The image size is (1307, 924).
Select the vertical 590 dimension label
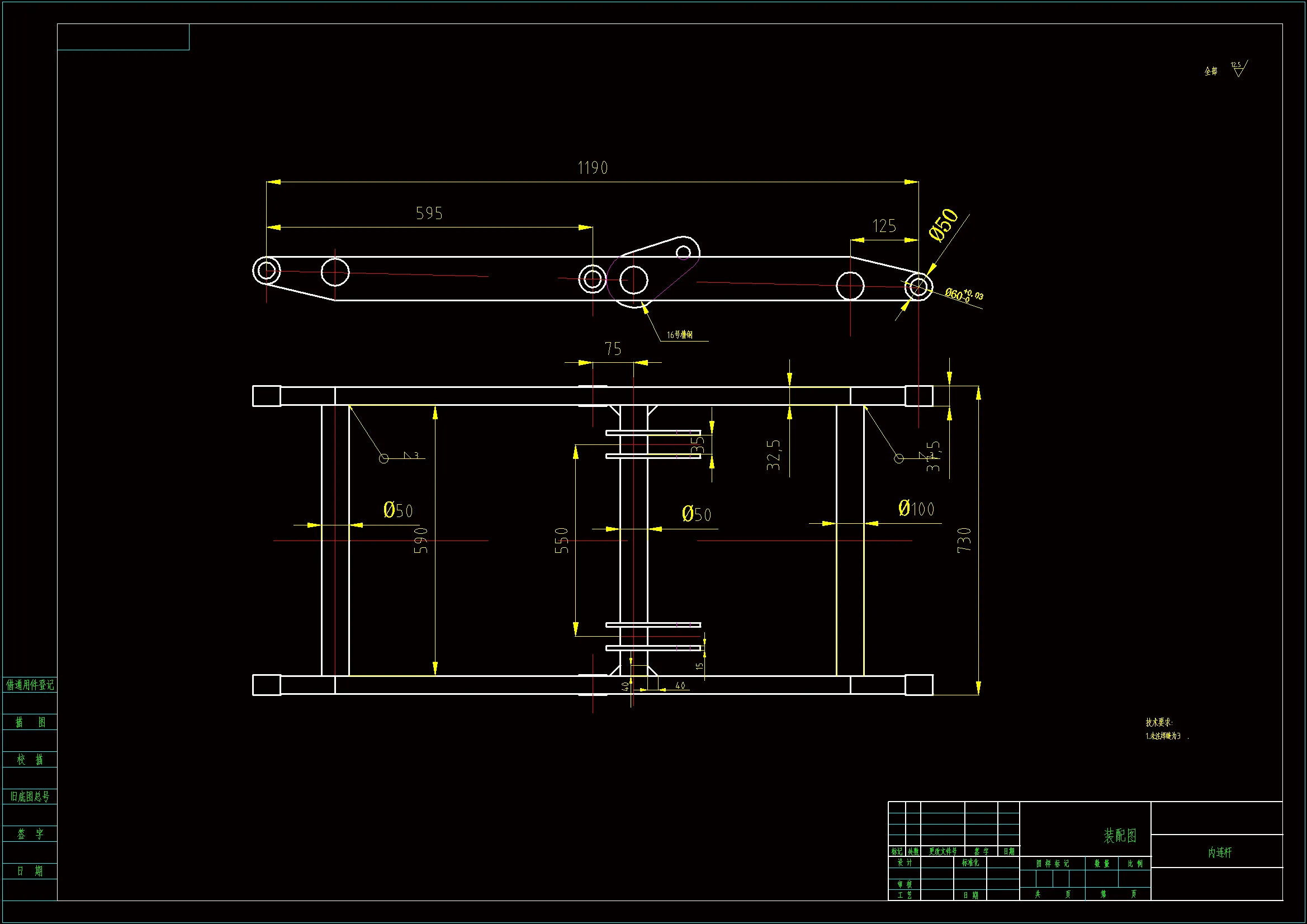[421, 541]
